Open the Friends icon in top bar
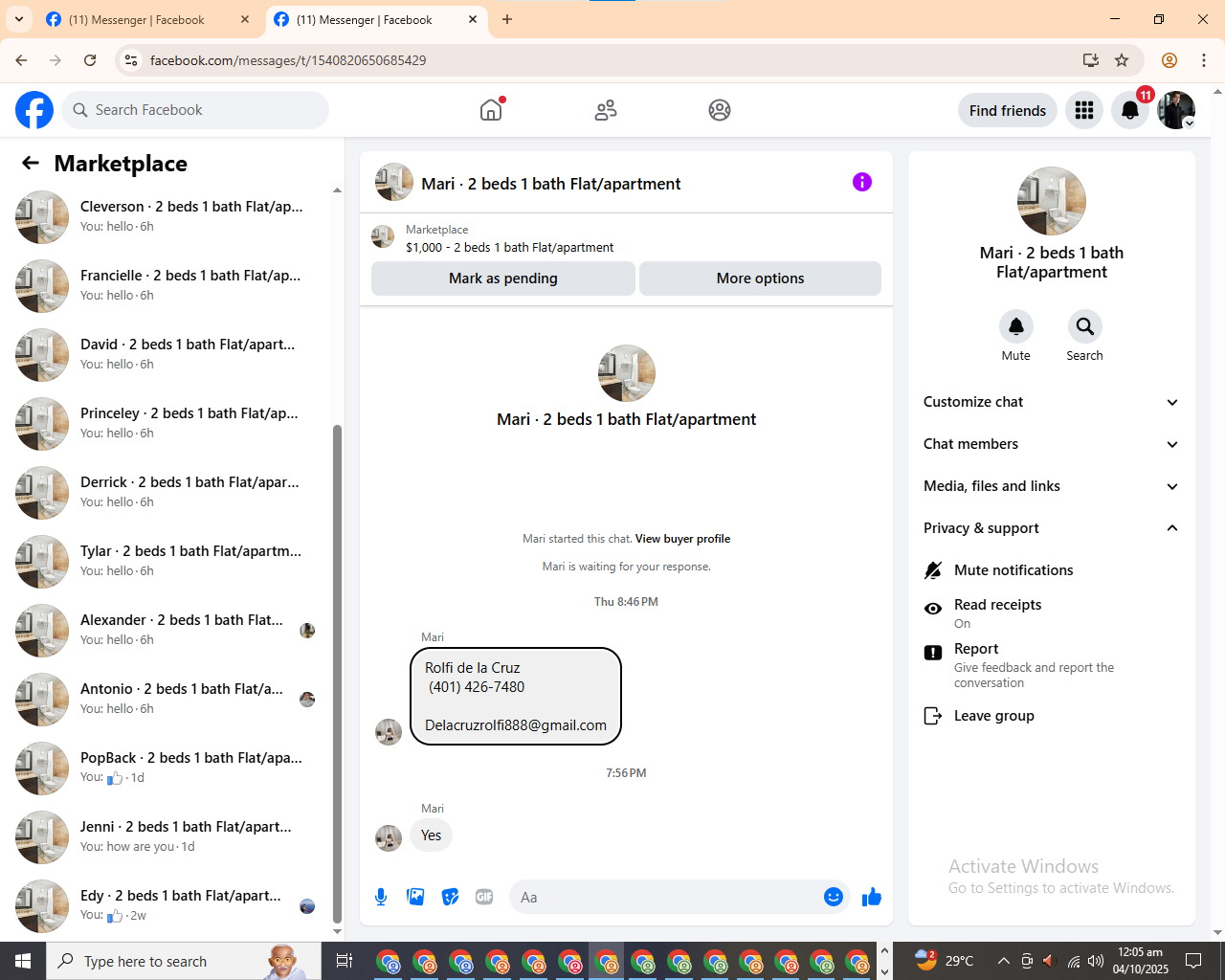This screenshot has height=980, width=1225. [x=606, y=110]
